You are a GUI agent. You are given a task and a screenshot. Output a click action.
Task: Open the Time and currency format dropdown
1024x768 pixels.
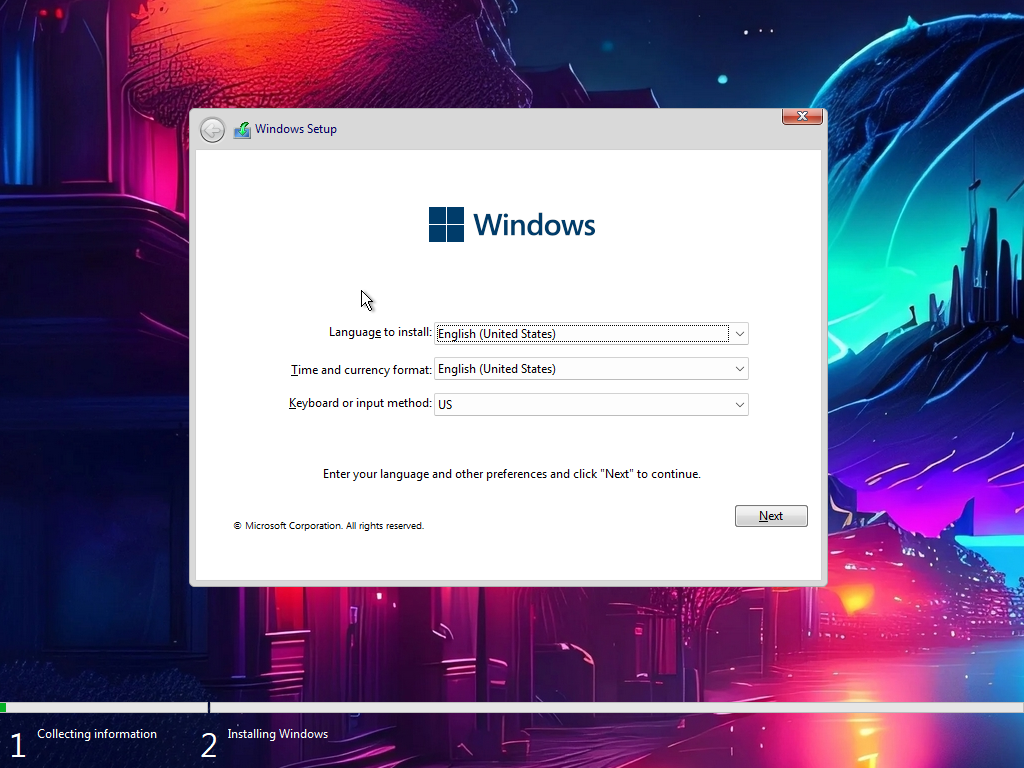[x=591, y=369]
